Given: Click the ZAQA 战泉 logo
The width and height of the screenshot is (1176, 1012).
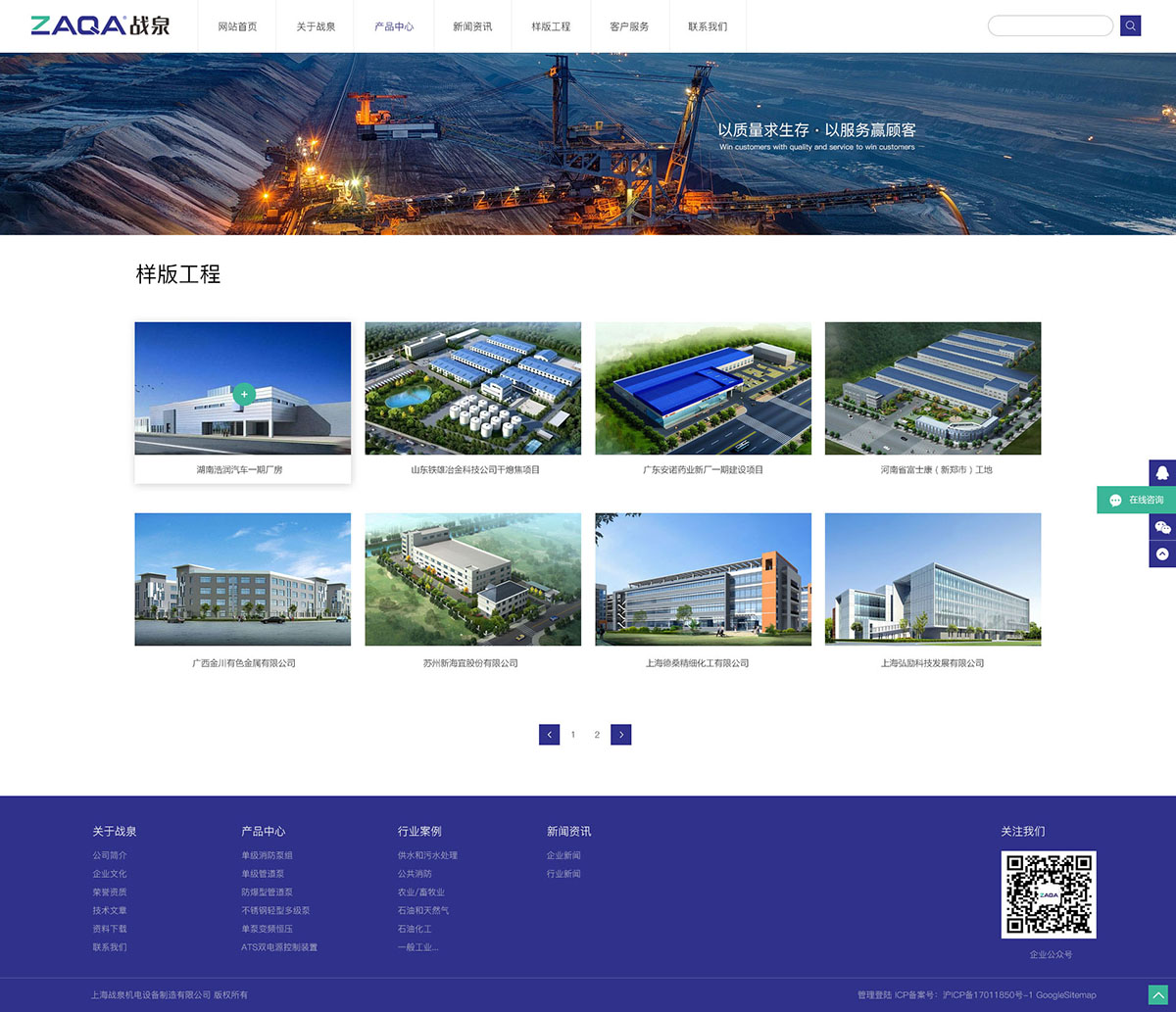Looking at the screenshot, I should pos(100,25).
